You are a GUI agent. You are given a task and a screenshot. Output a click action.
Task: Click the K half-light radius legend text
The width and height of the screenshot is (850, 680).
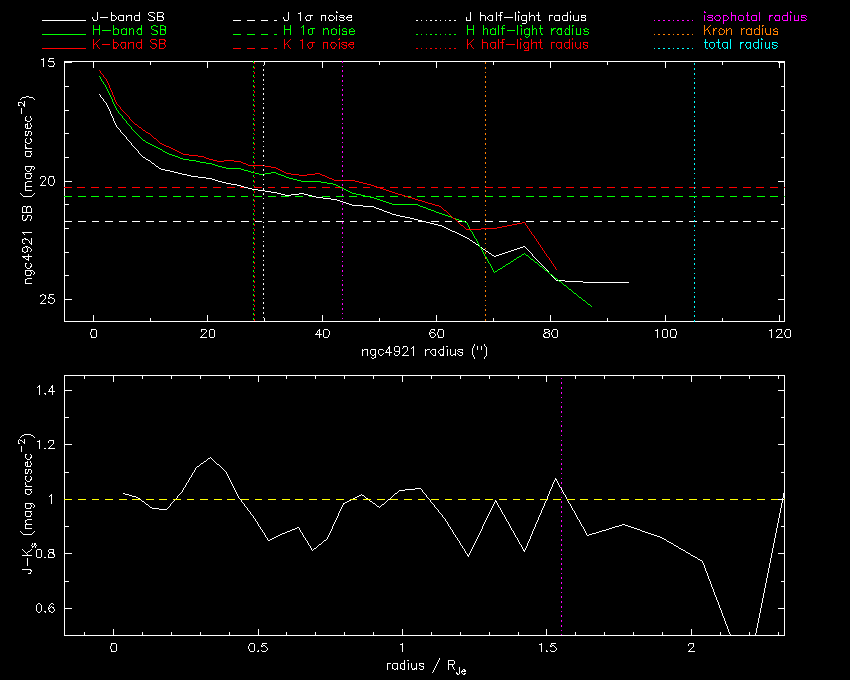tap(527, 46)
